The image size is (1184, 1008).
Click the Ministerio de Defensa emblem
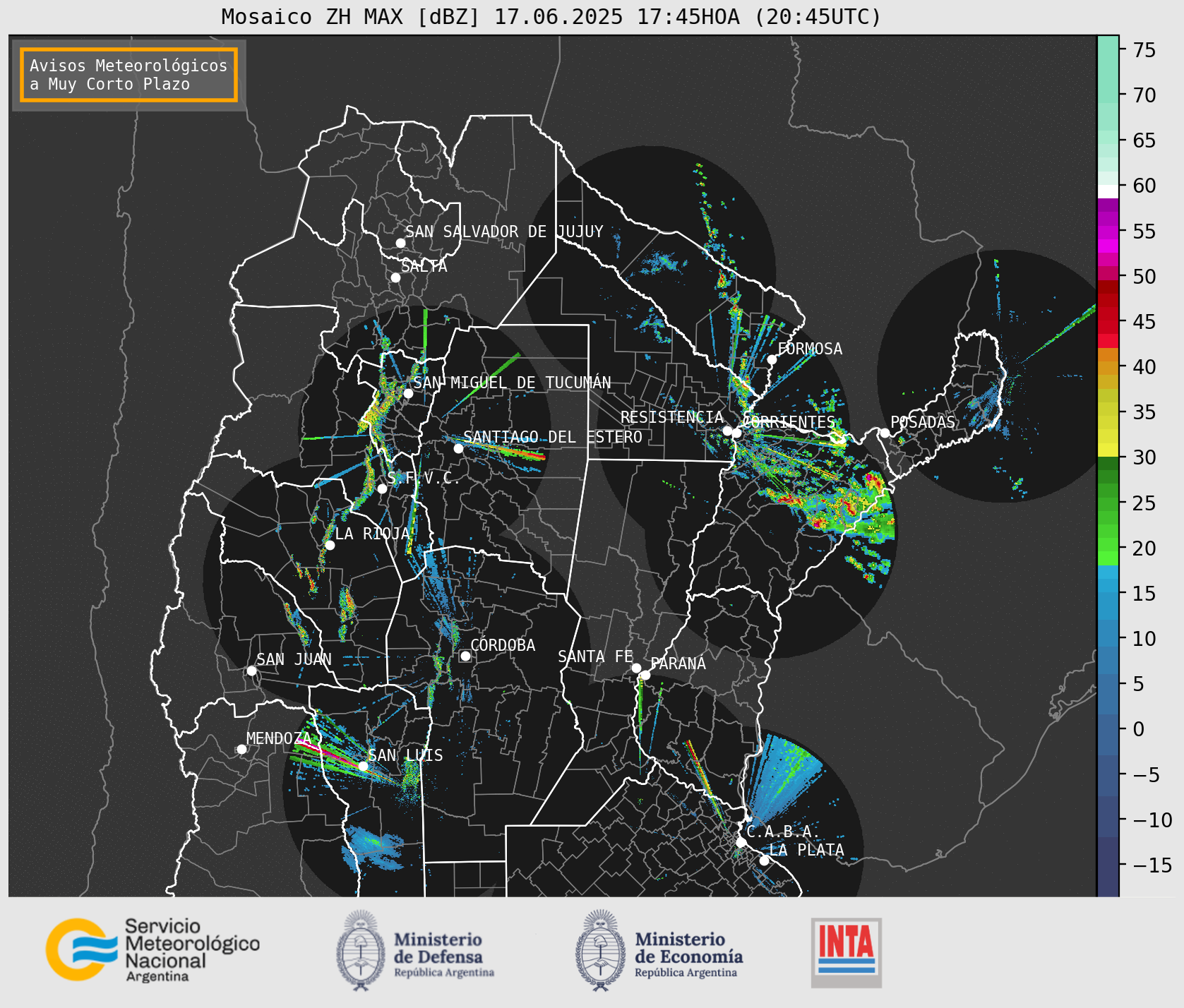[361, 950]
